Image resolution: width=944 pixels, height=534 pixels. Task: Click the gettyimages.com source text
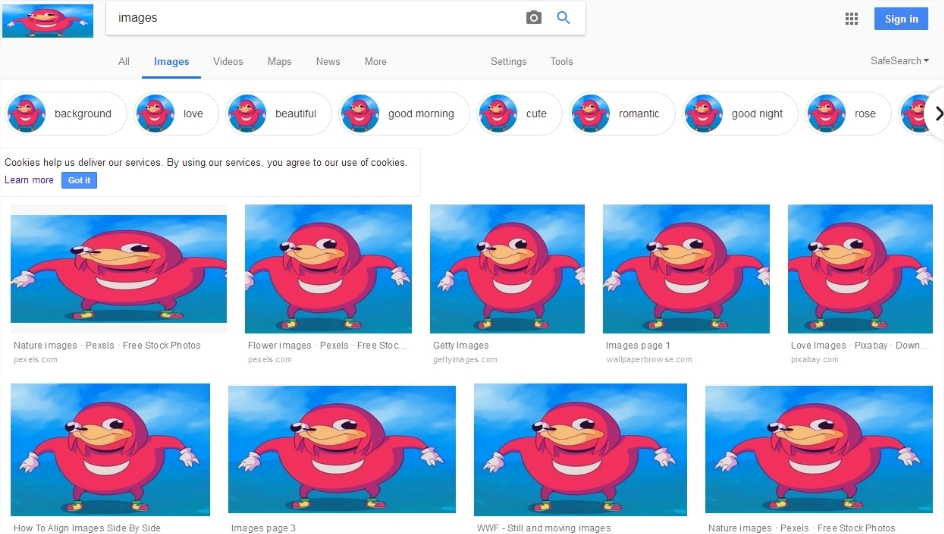coord(465,359)
